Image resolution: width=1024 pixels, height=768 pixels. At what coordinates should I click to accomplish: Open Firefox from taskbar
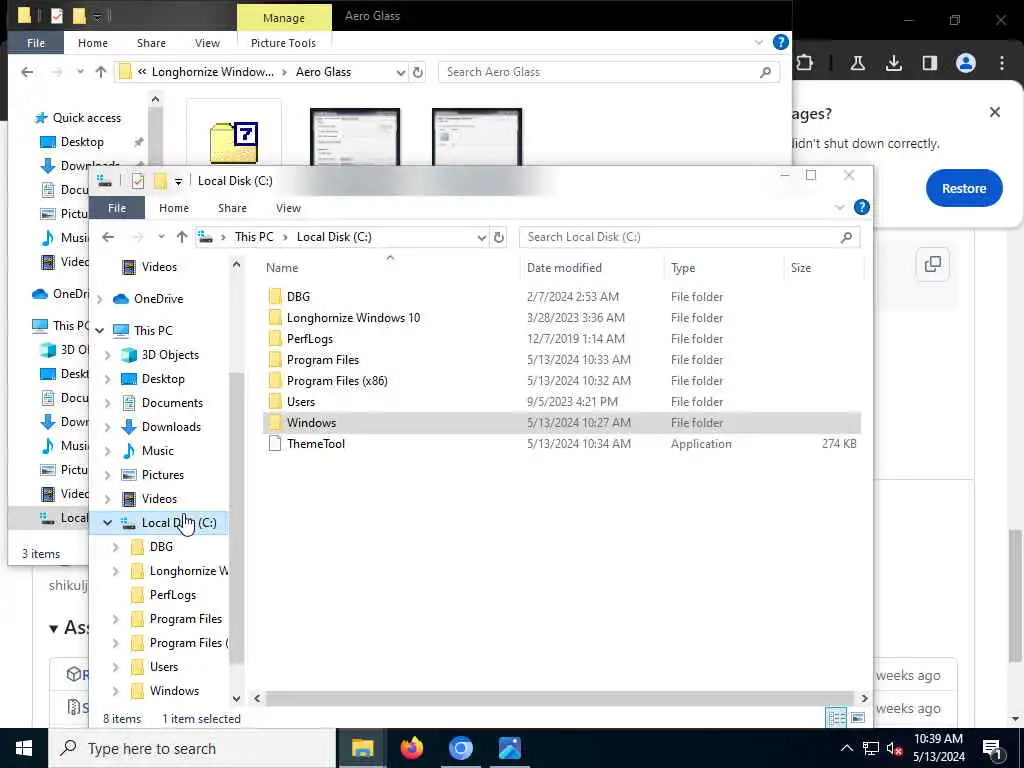click(x=411, y=748)
